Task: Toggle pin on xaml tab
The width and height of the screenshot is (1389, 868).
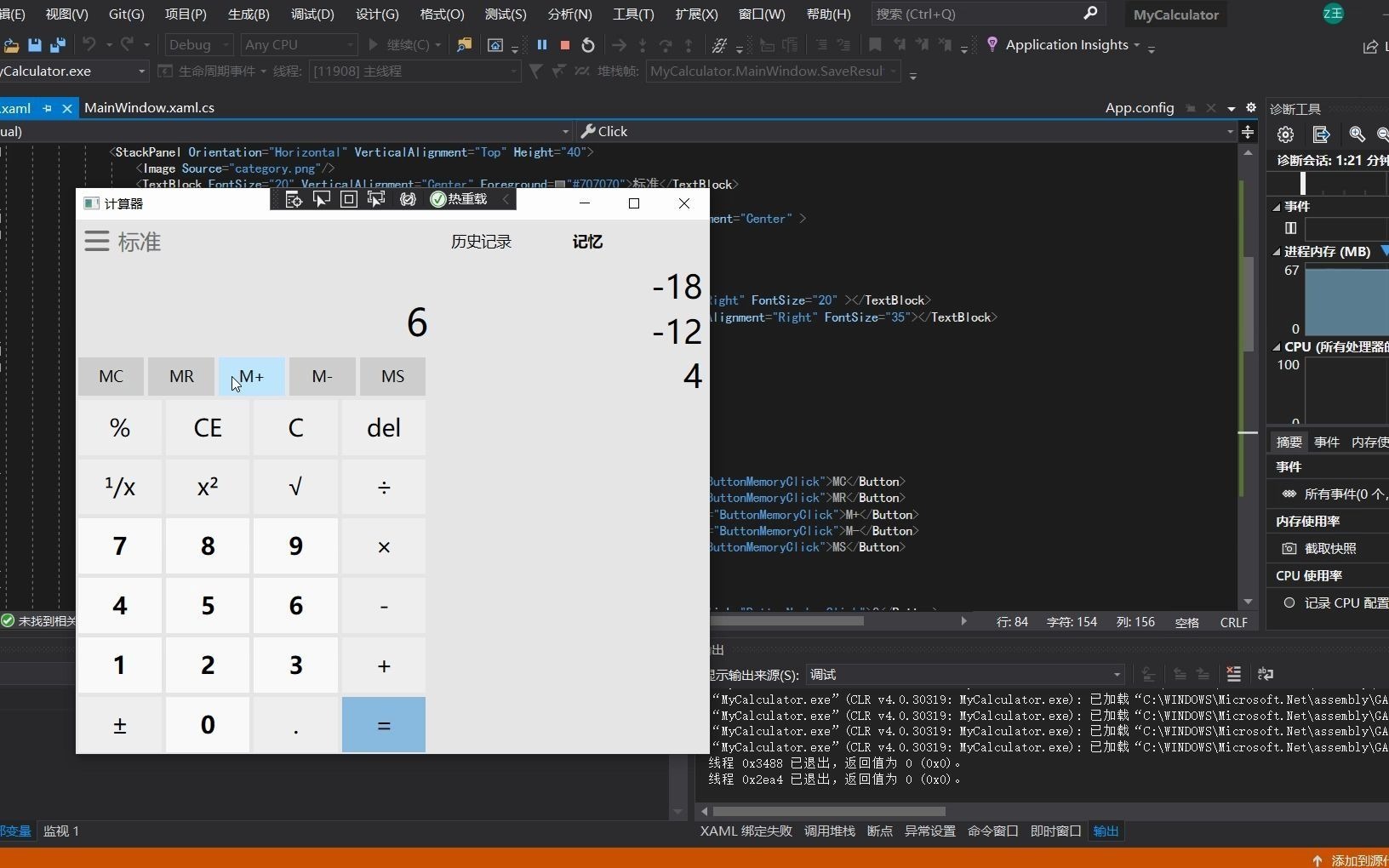Action: point(48,108)
